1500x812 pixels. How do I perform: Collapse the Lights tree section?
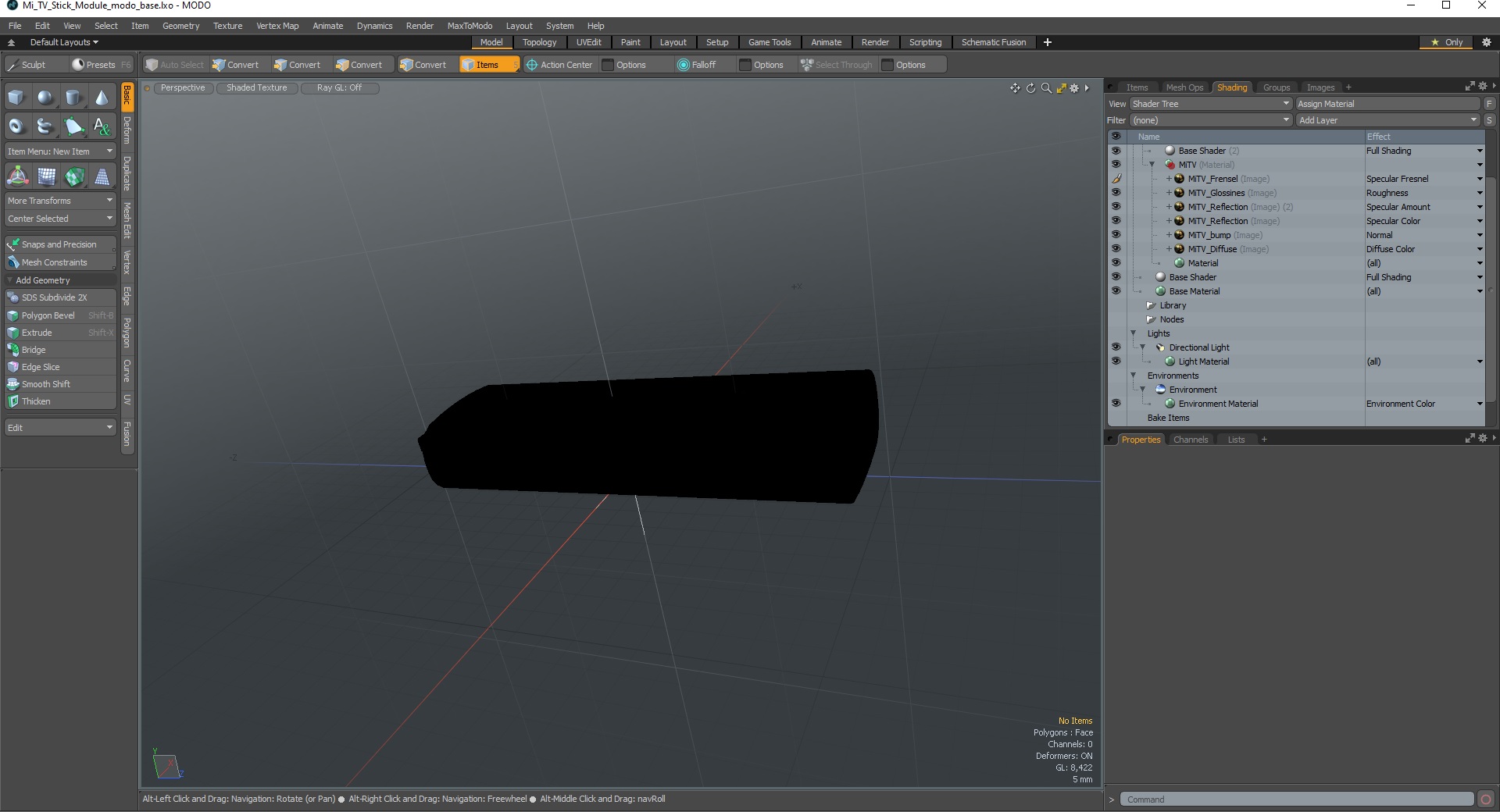click(1133, 333)
